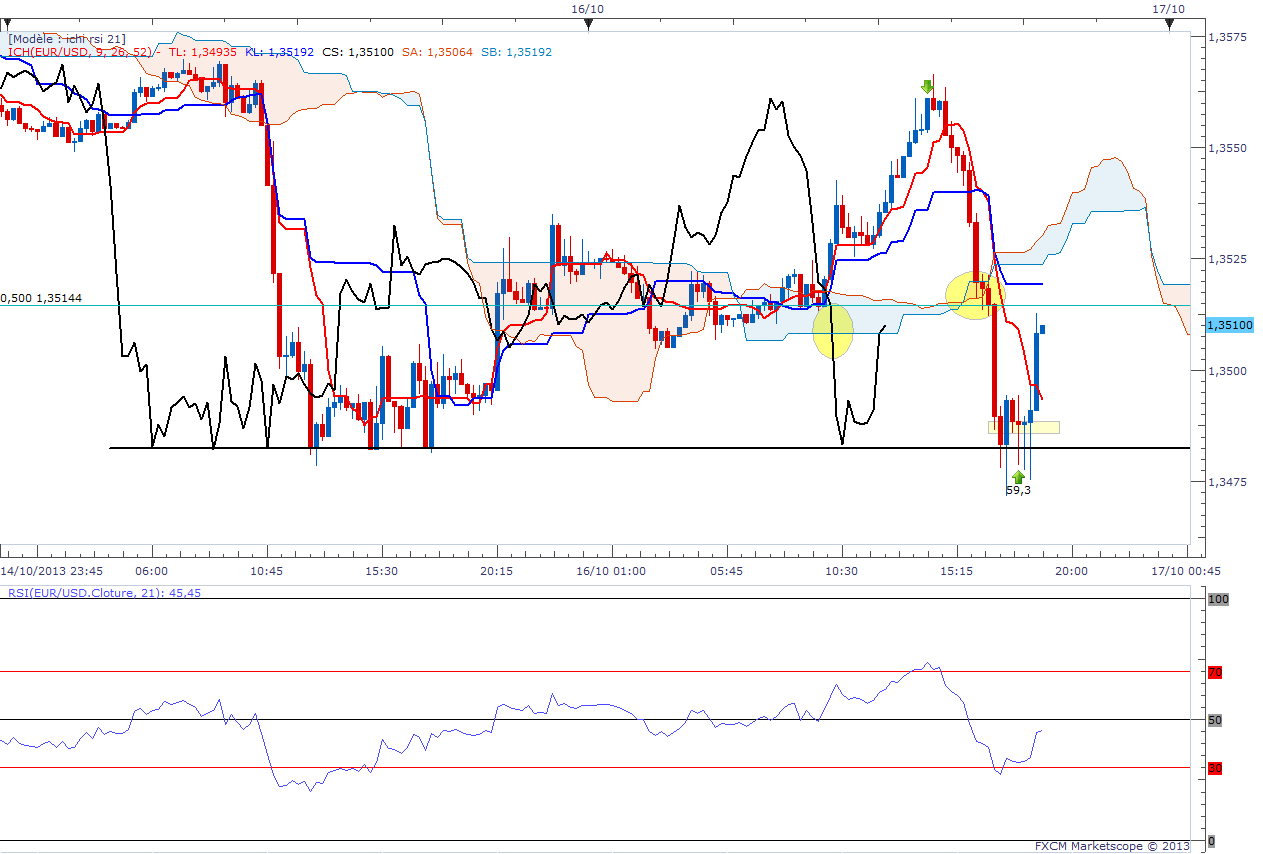Click the RSI 50 level marker
Viewport: 1263px width, 854px height.
pos(1215,720)
